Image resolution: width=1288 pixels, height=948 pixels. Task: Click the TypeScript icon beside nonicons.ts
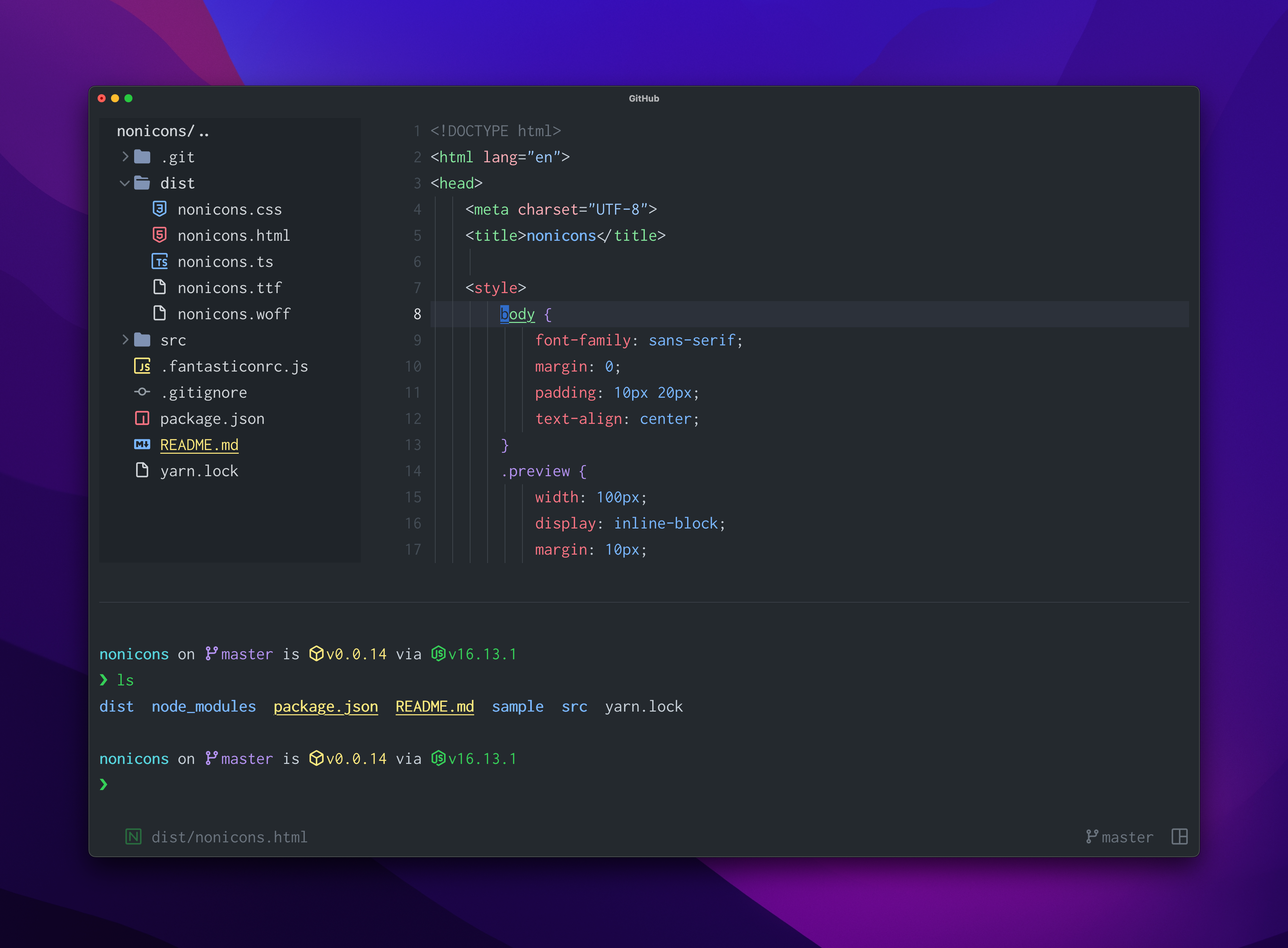click(x=160, y=262)
